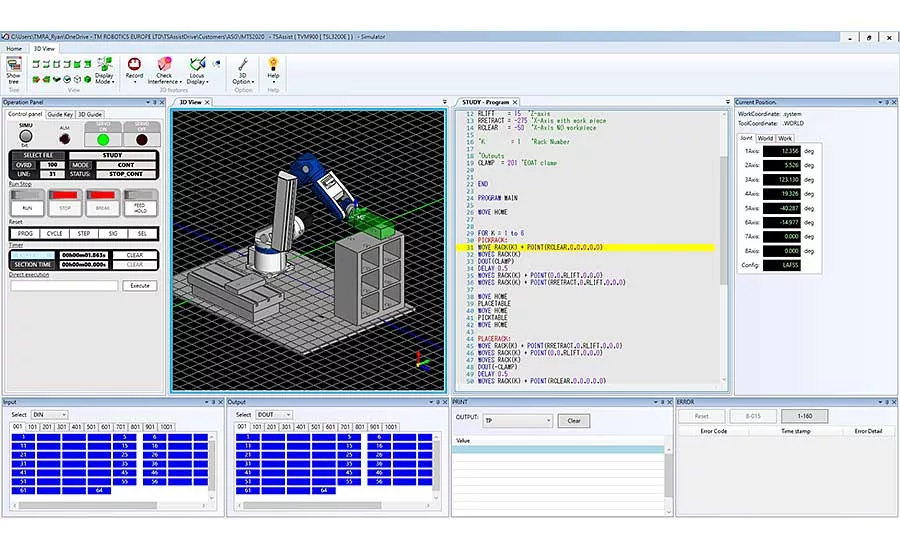Click the highlighted line 31 in the program
This screenshot has width=900, height=550.
point(585,247)
